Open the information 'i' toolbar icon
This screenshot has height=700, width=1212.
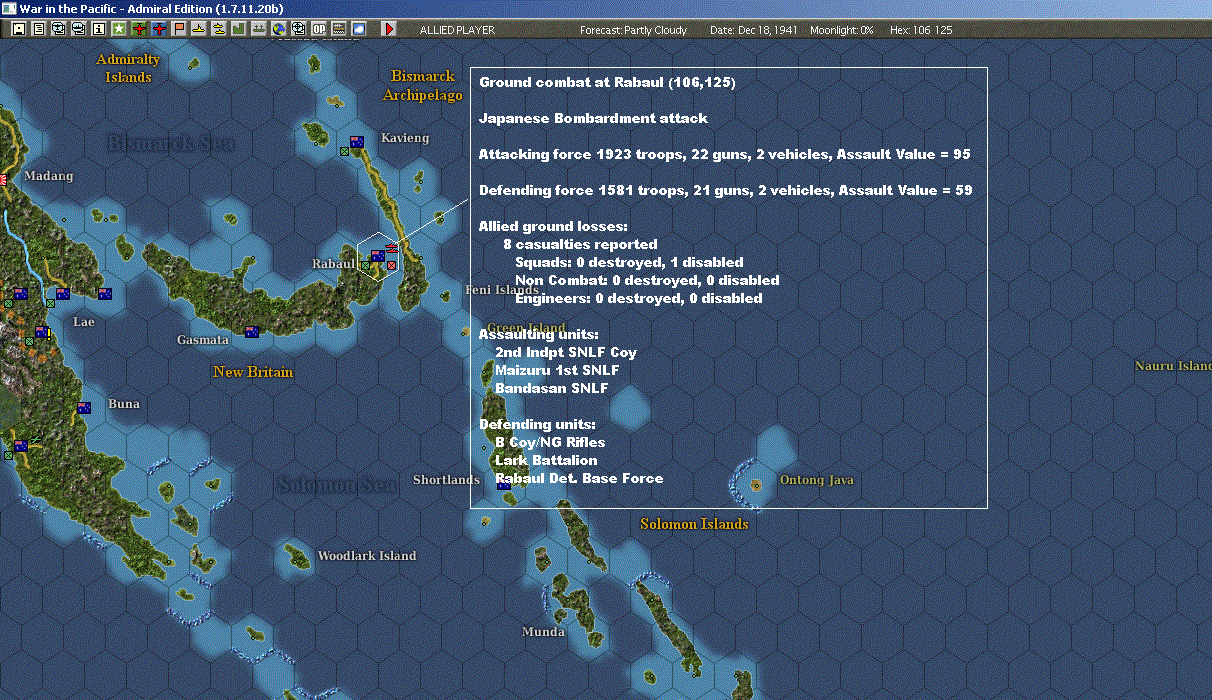98,29
